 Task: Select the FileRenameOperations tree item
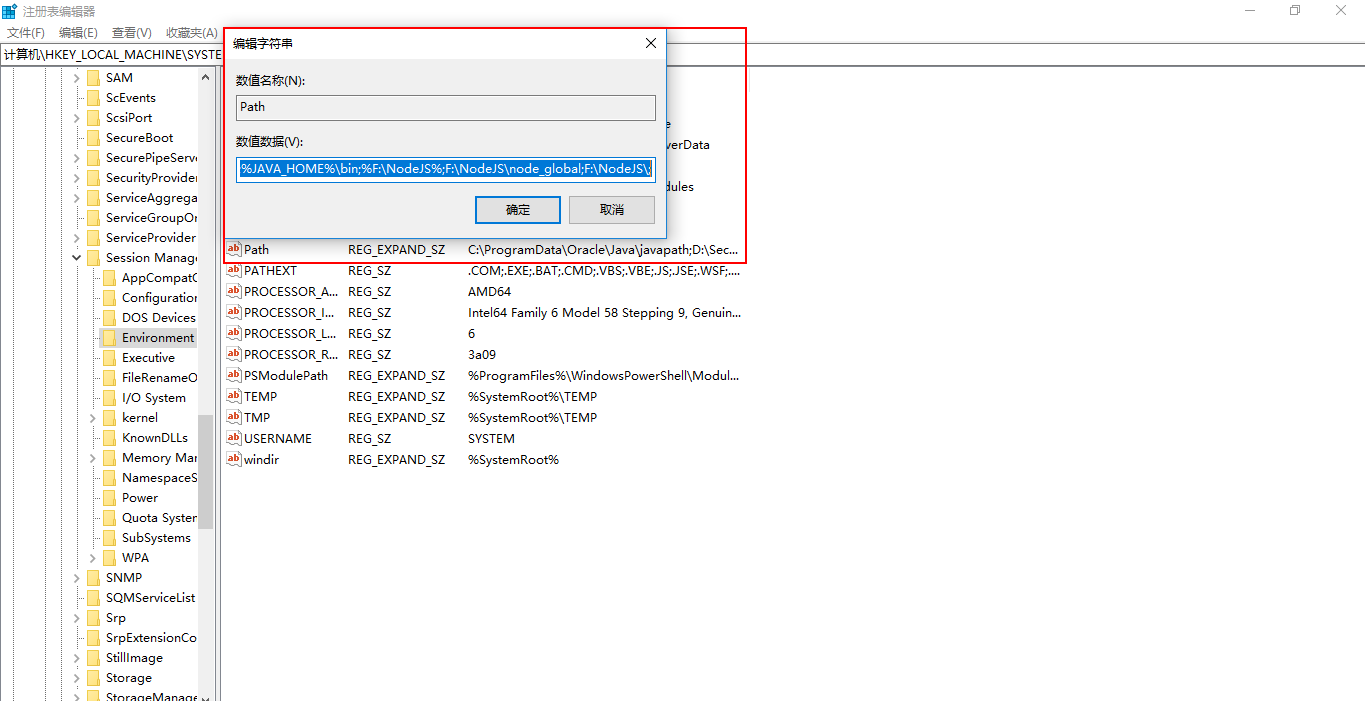tap(159, 378)
